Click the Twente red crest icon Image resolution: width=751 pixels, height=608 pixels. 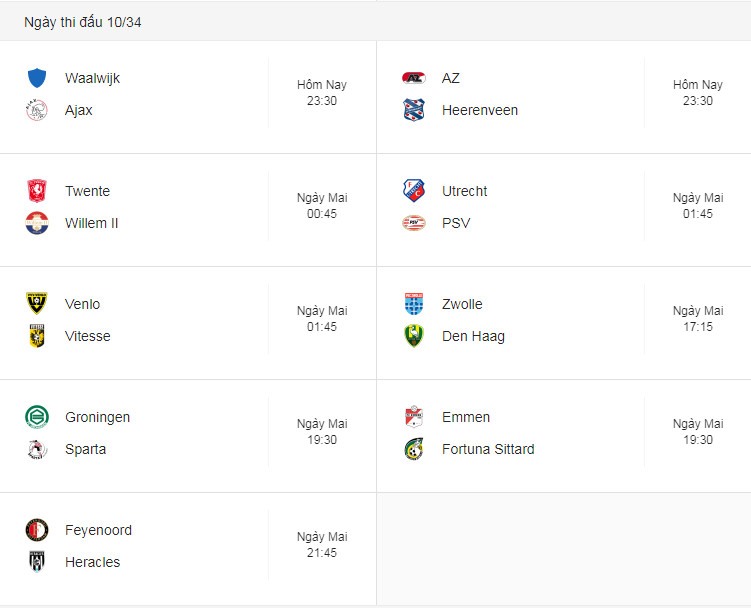tap(37, 191)
